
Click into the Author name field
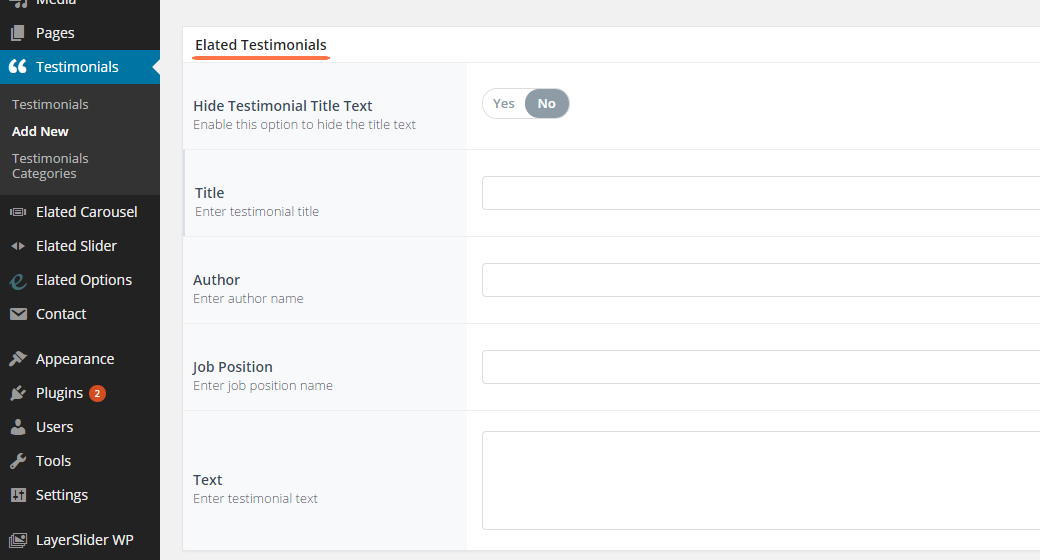tap(760, 280)
